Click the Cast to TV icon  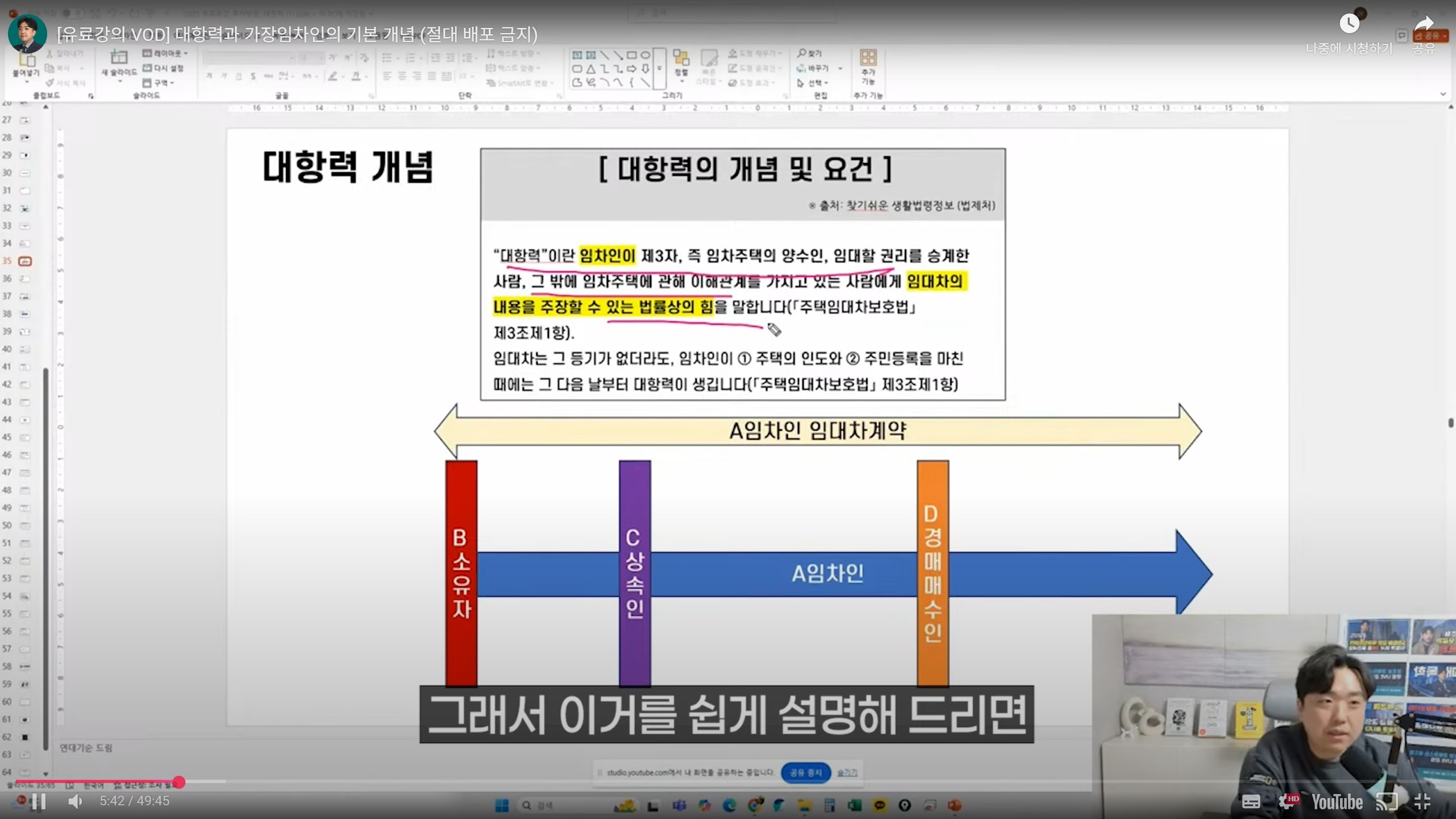(1387, 801)
